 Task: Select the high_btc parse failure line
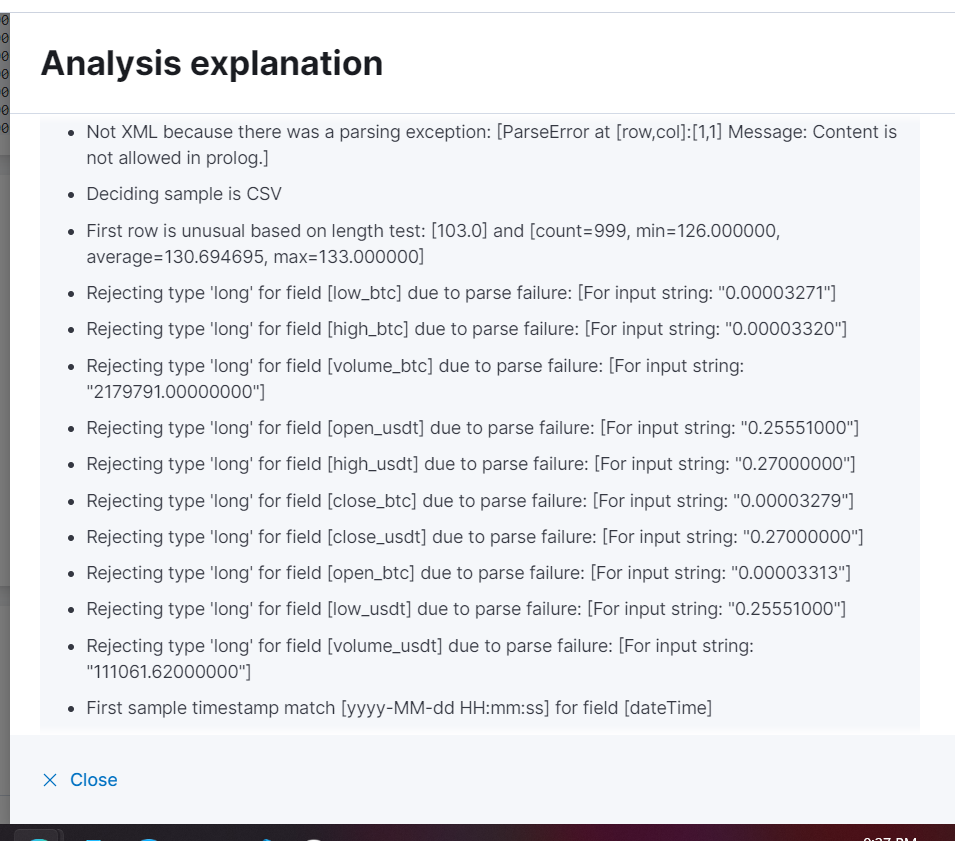pos(466,329)
